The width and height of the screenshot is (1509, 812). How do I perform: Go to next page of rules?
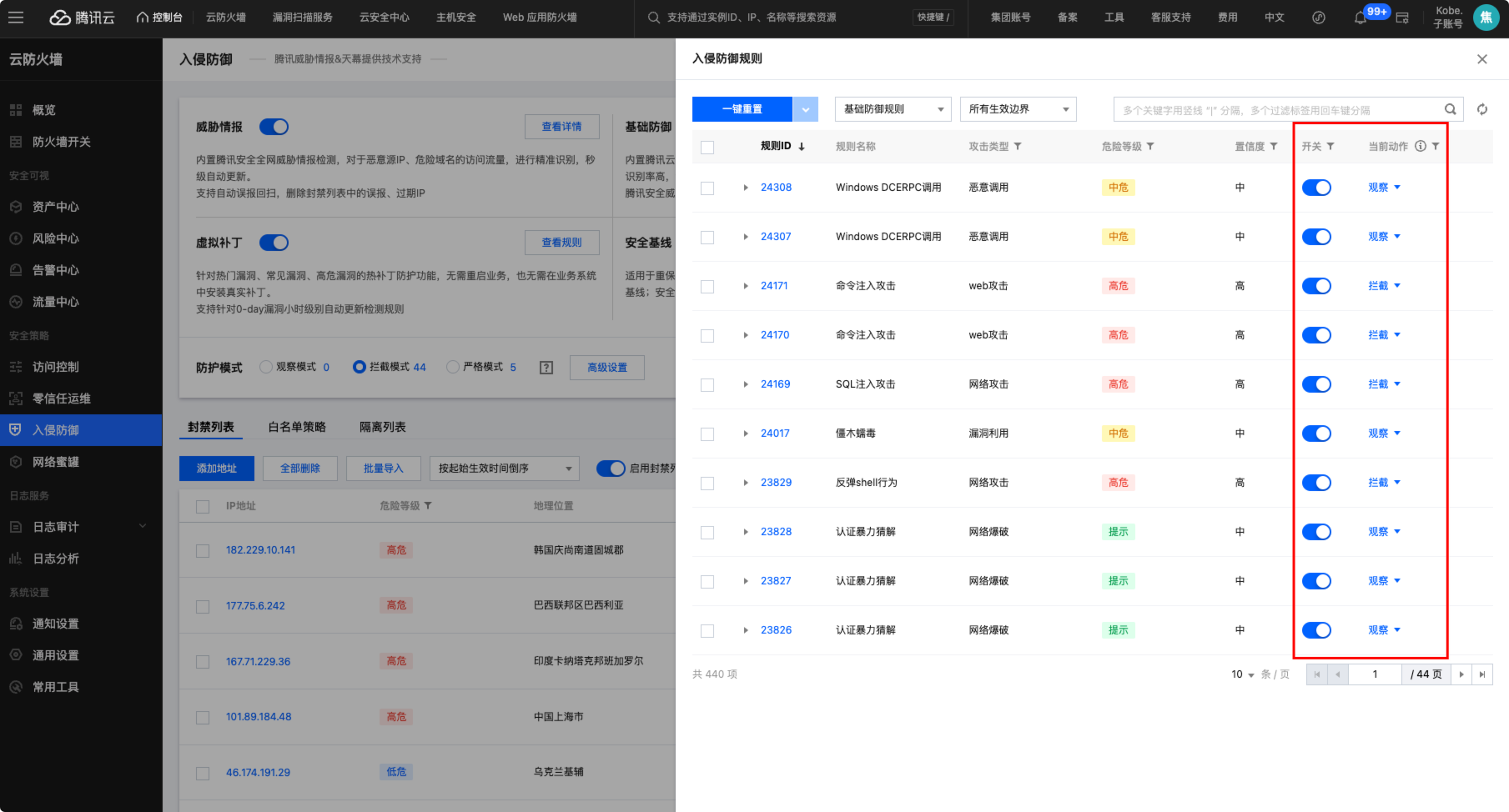(1461, 674)
